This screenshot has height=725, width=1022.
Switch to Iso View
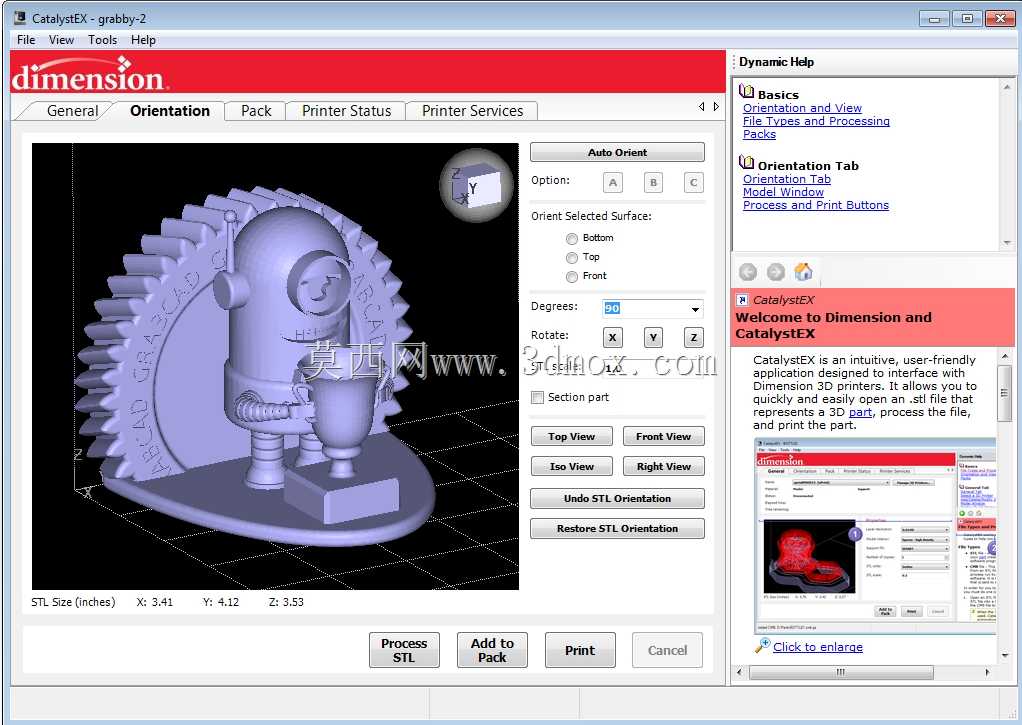click(572, 466)
